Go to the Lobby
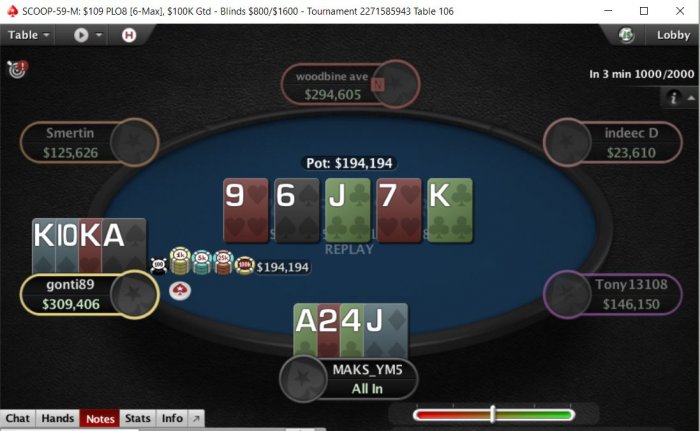 [673, 35]
